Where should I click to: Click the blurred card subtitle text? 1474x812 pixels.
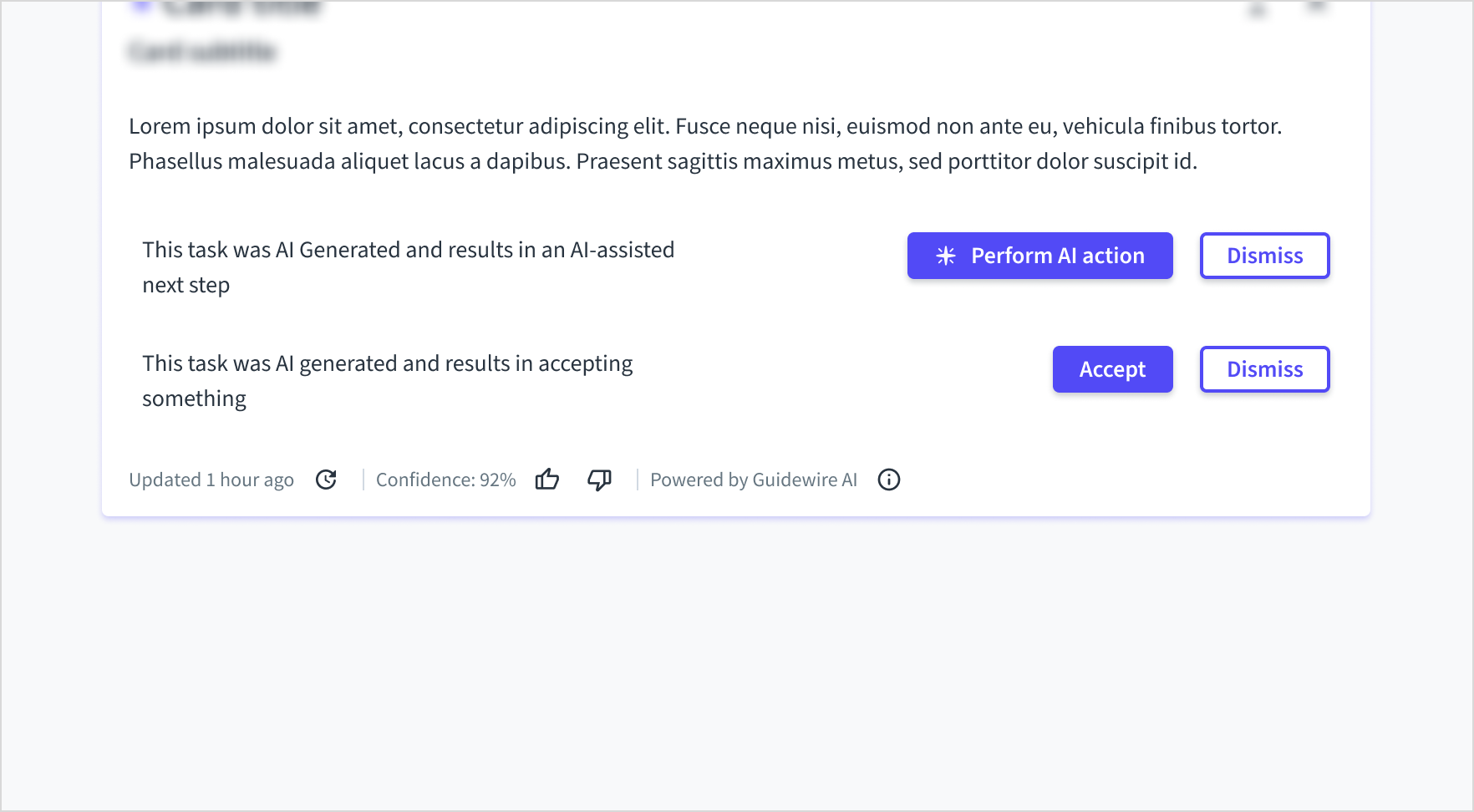(x=202, y=52)
